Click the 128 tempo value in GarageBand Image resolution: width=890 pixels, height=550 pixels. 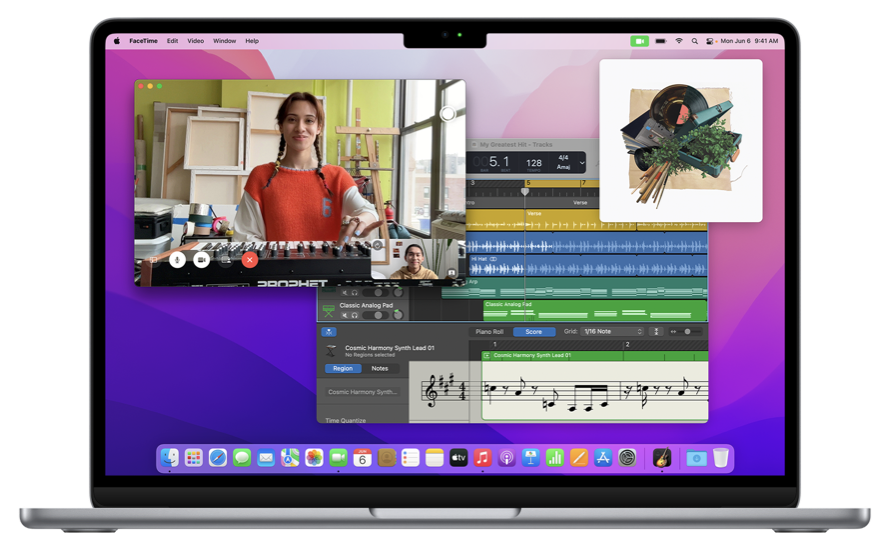(x=534, y=163)
